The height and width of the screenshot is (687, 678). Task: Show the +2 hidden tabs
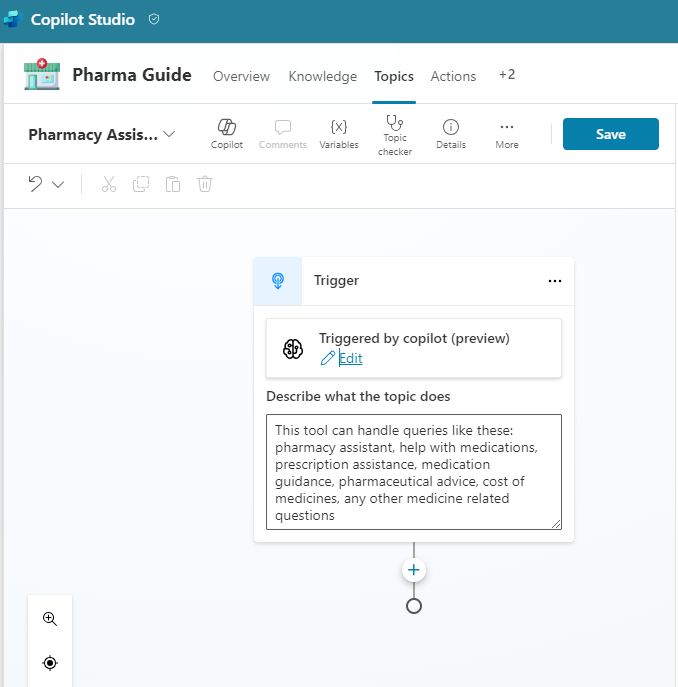click(507, 76)
